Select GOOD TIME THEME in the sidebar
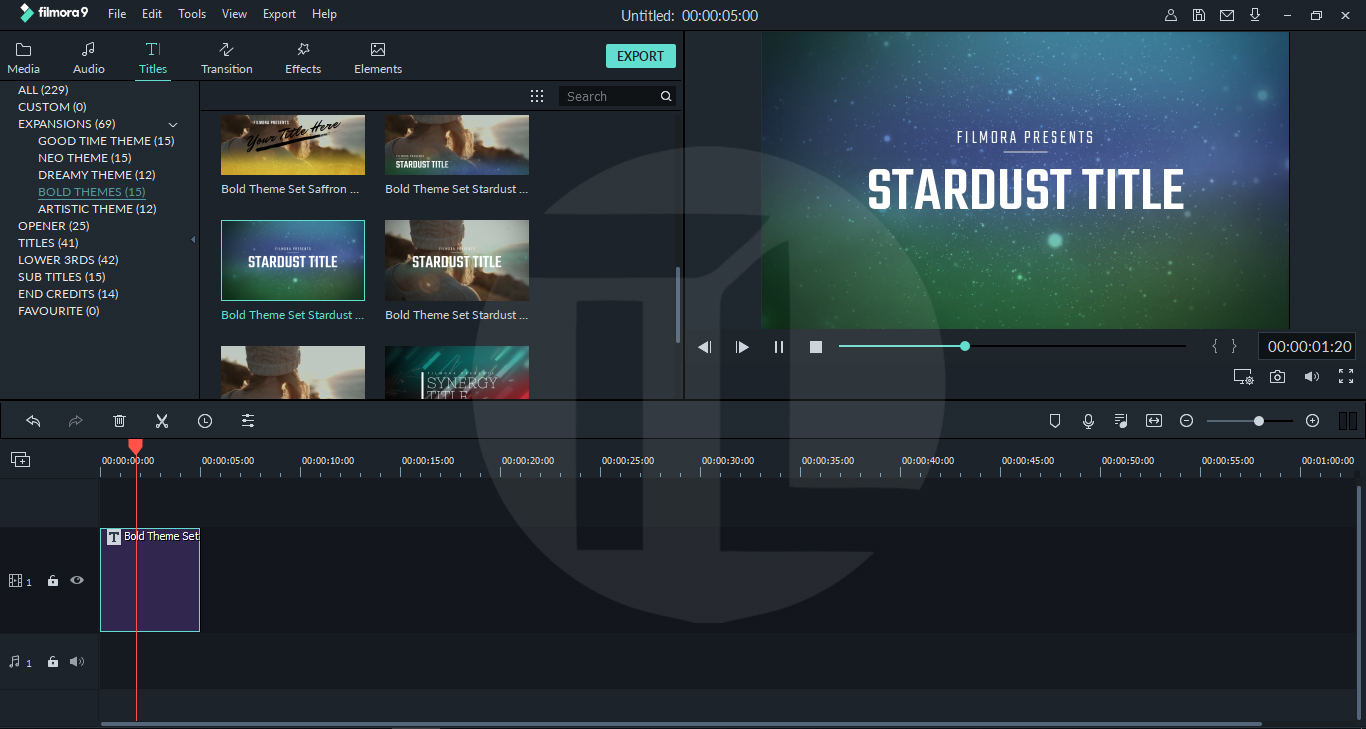This screenshot has width=1366, height=729. click(106, 140)
